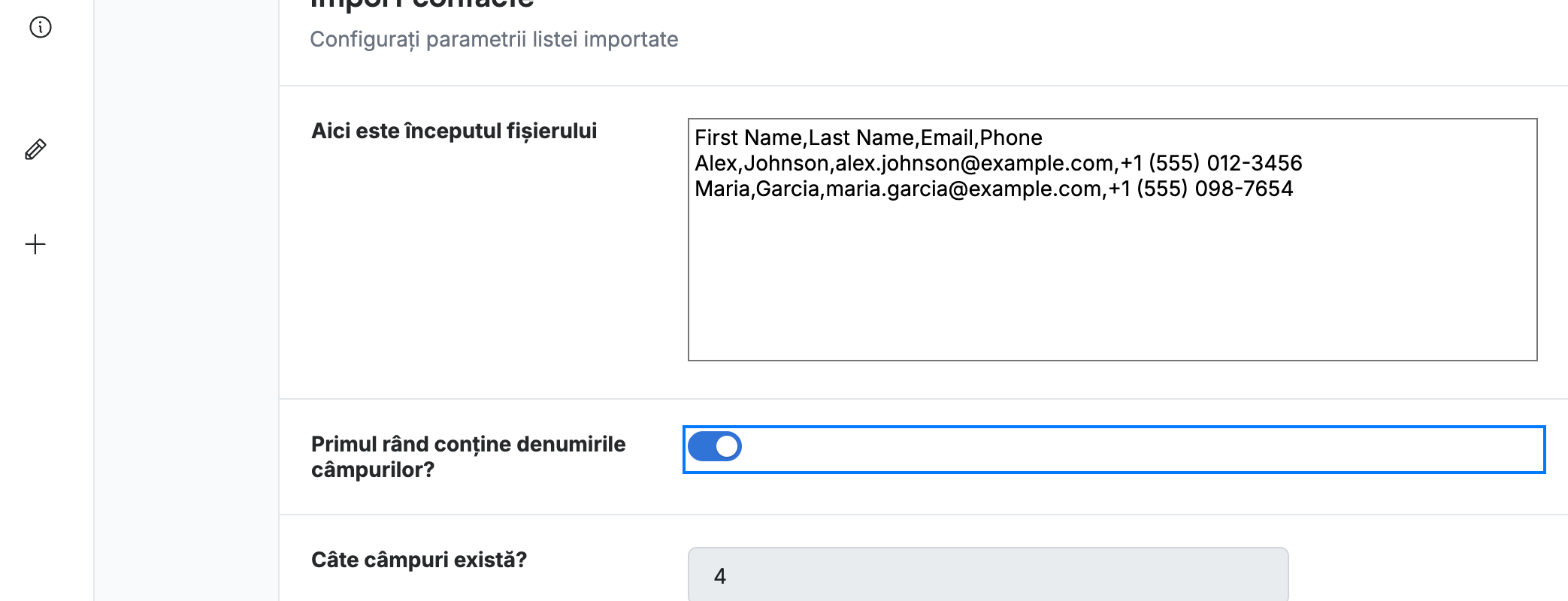Click the alex.johnson@example.com email text
The width and height of the screenshot is (1568, 601).
(974, 163)
